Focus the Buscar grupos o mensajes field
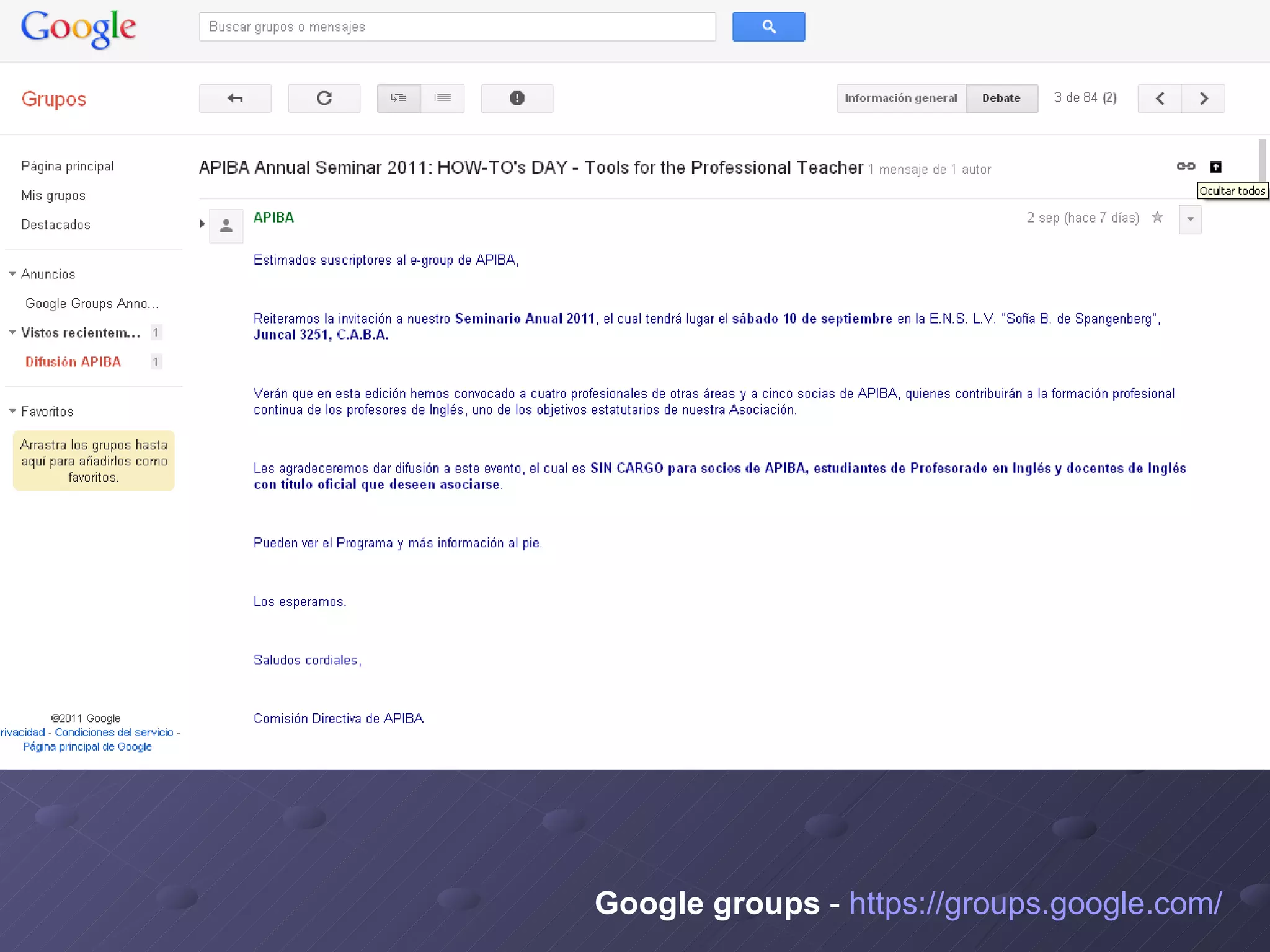This screenshot has height=952, width=1270. [458, 27]
